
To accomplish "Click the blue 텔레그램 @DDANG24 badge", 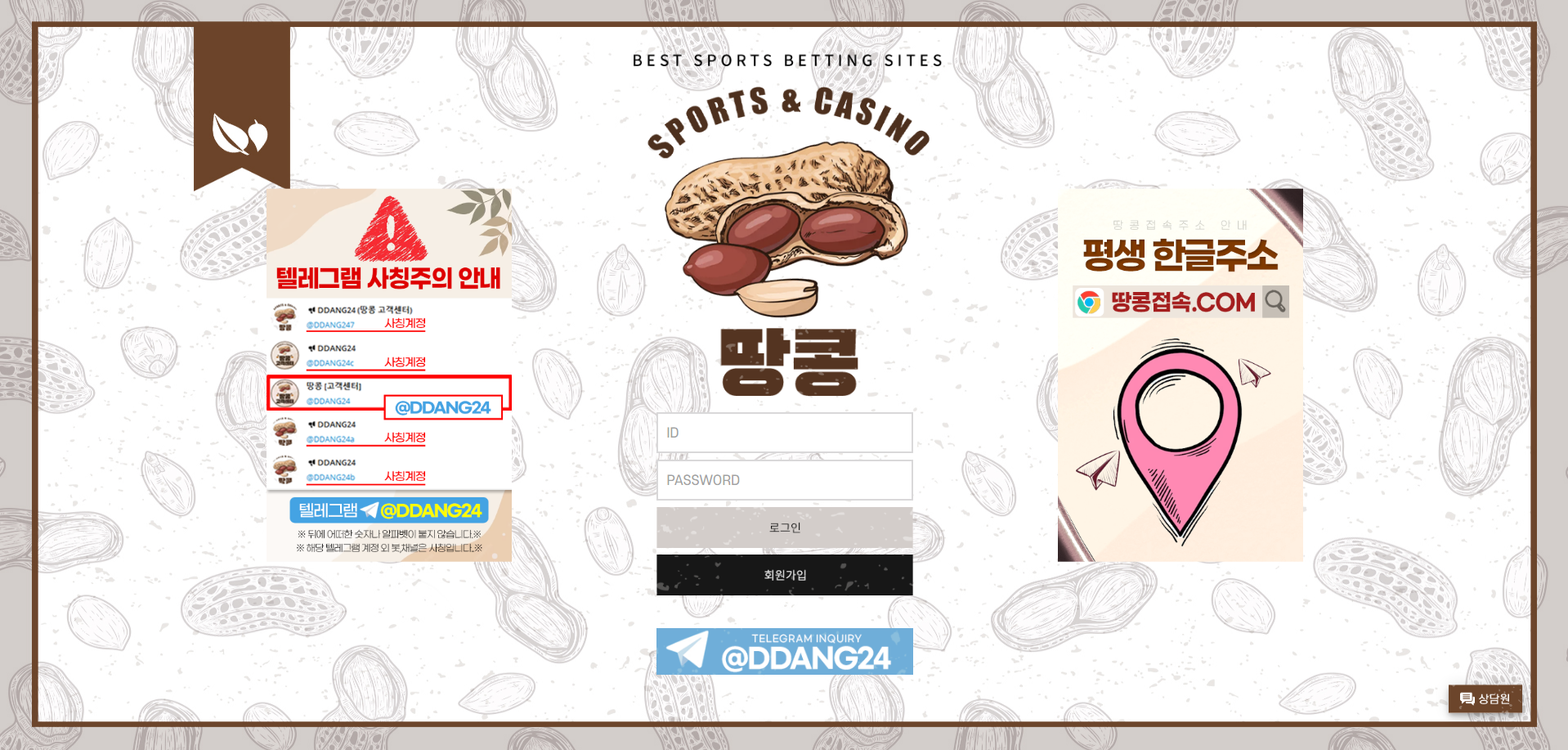I will [x=389, y=510].
